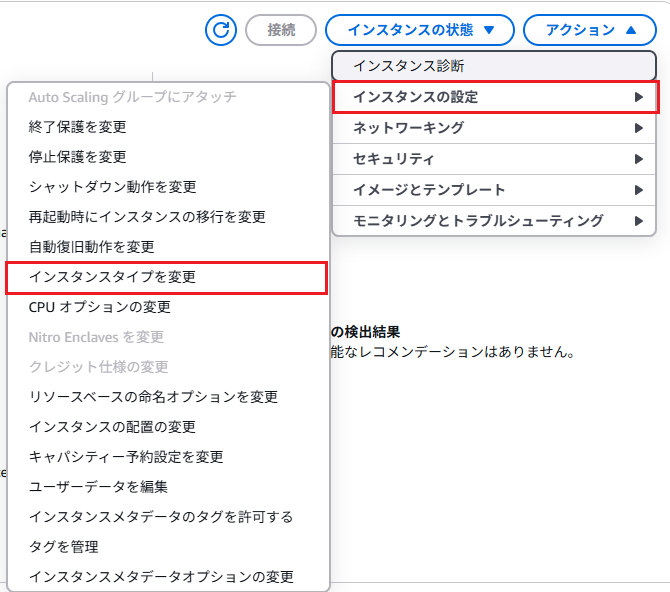Choose 終了保護を変更 option
Screen dimensions: 670x592
point(78,127)
